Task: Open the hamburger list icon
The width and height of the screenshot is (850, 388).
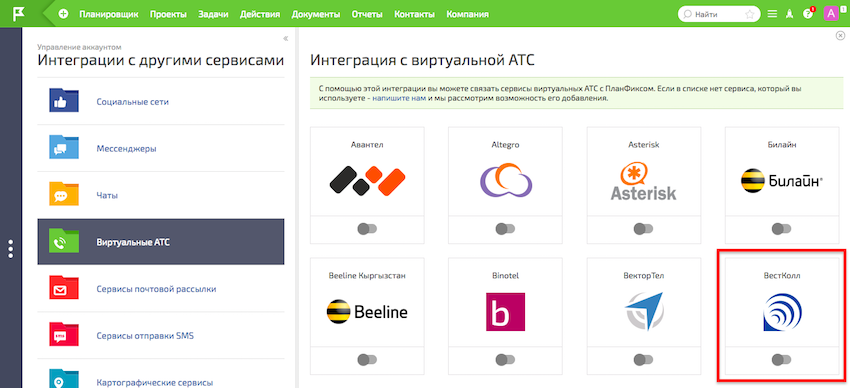Action: [x=772, y=15]
